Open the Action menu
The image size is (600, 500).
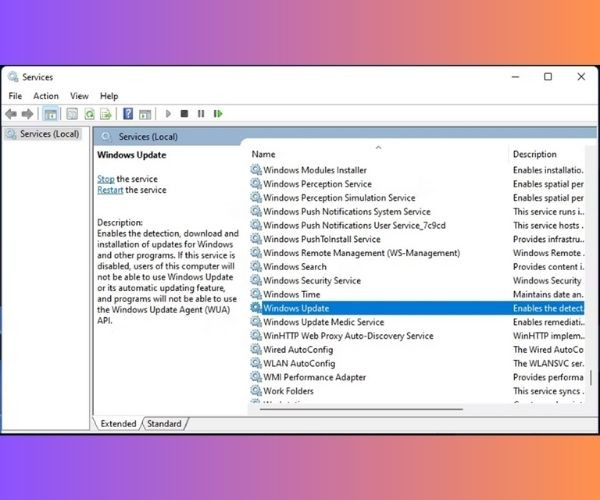pyautogui.click(x=46, y=96)
